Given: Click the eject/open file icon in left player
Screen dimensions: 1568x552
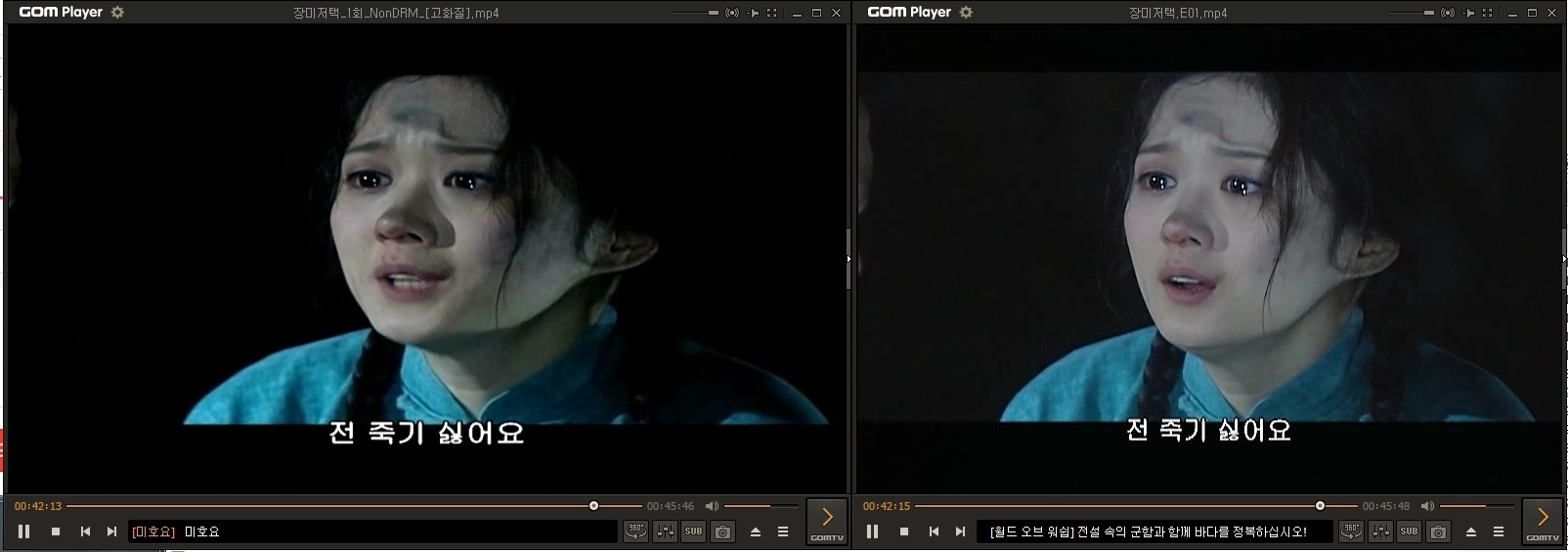Looking at the screenshot, I should coord(756,531).
